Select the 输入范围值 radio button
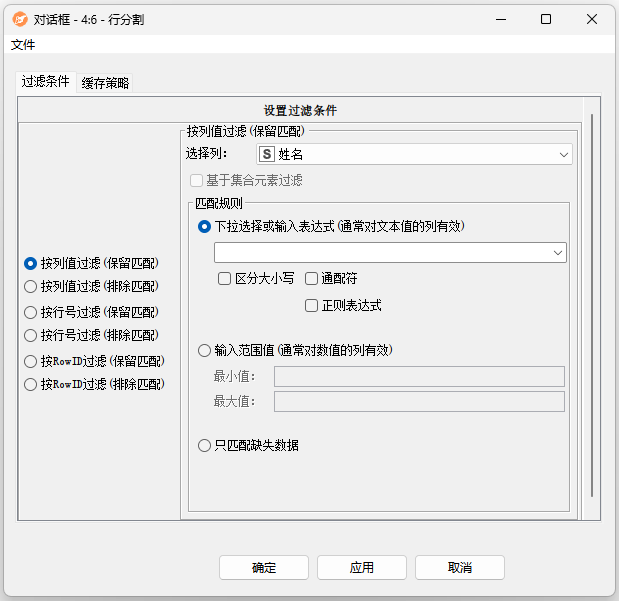Image resolution: width=619 pixels, height=601 pixels. 205,350
